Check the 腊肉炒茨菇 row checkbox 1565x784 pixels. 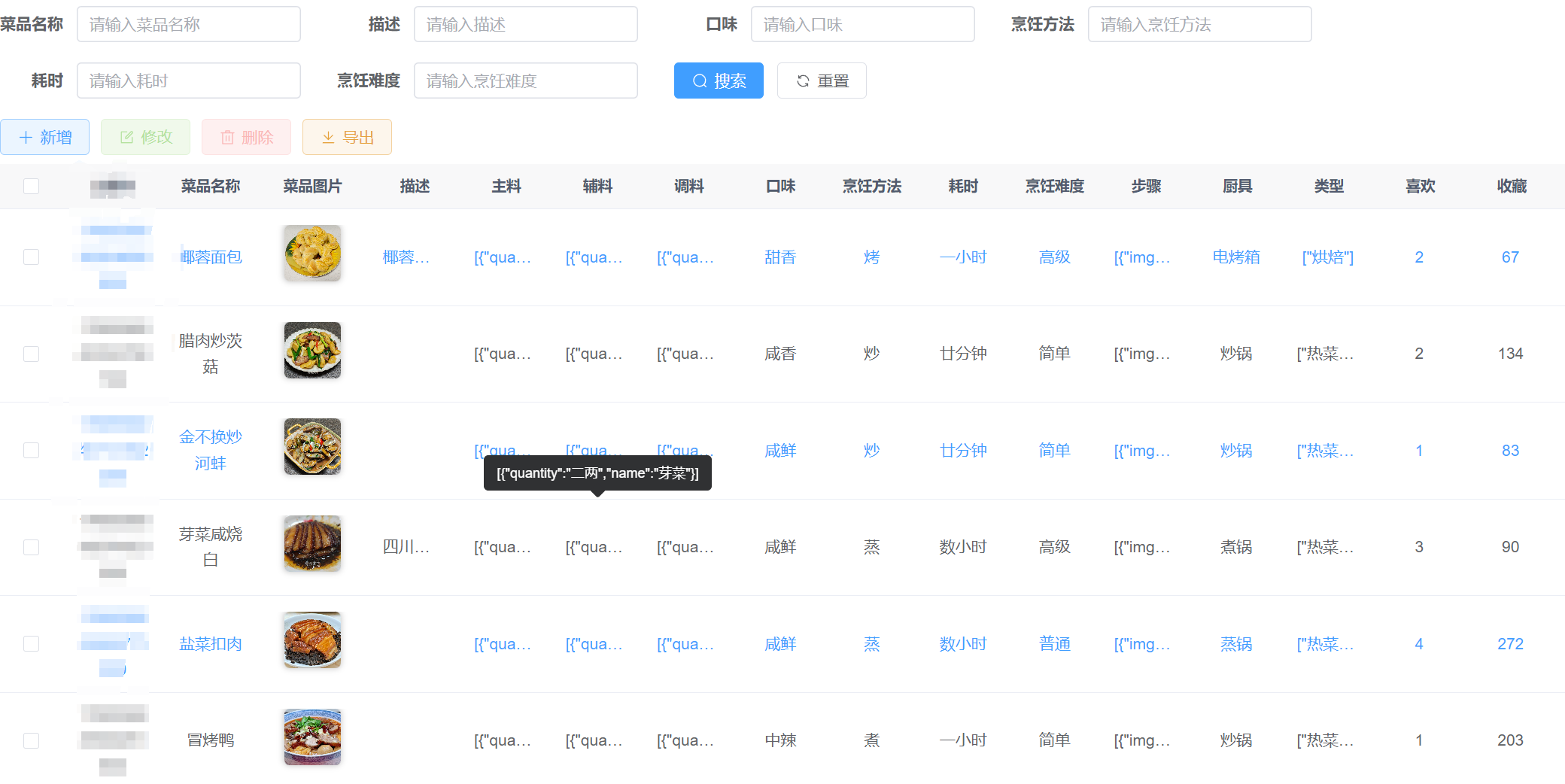[x=31, y=354]
